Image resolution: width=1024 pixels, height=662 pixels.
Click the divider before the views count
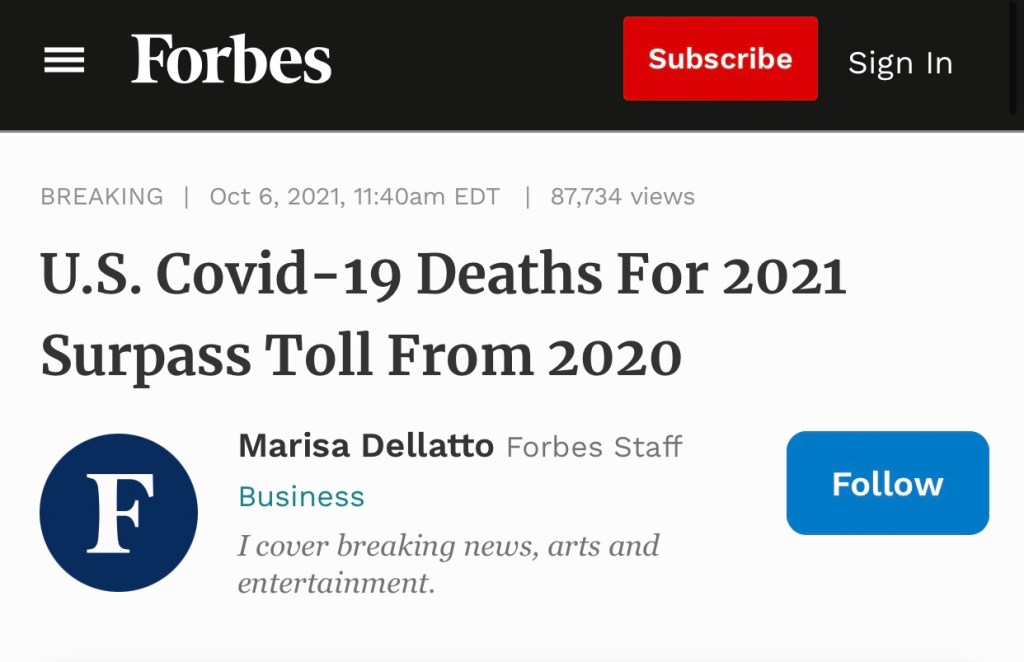[x=527, y=197]
